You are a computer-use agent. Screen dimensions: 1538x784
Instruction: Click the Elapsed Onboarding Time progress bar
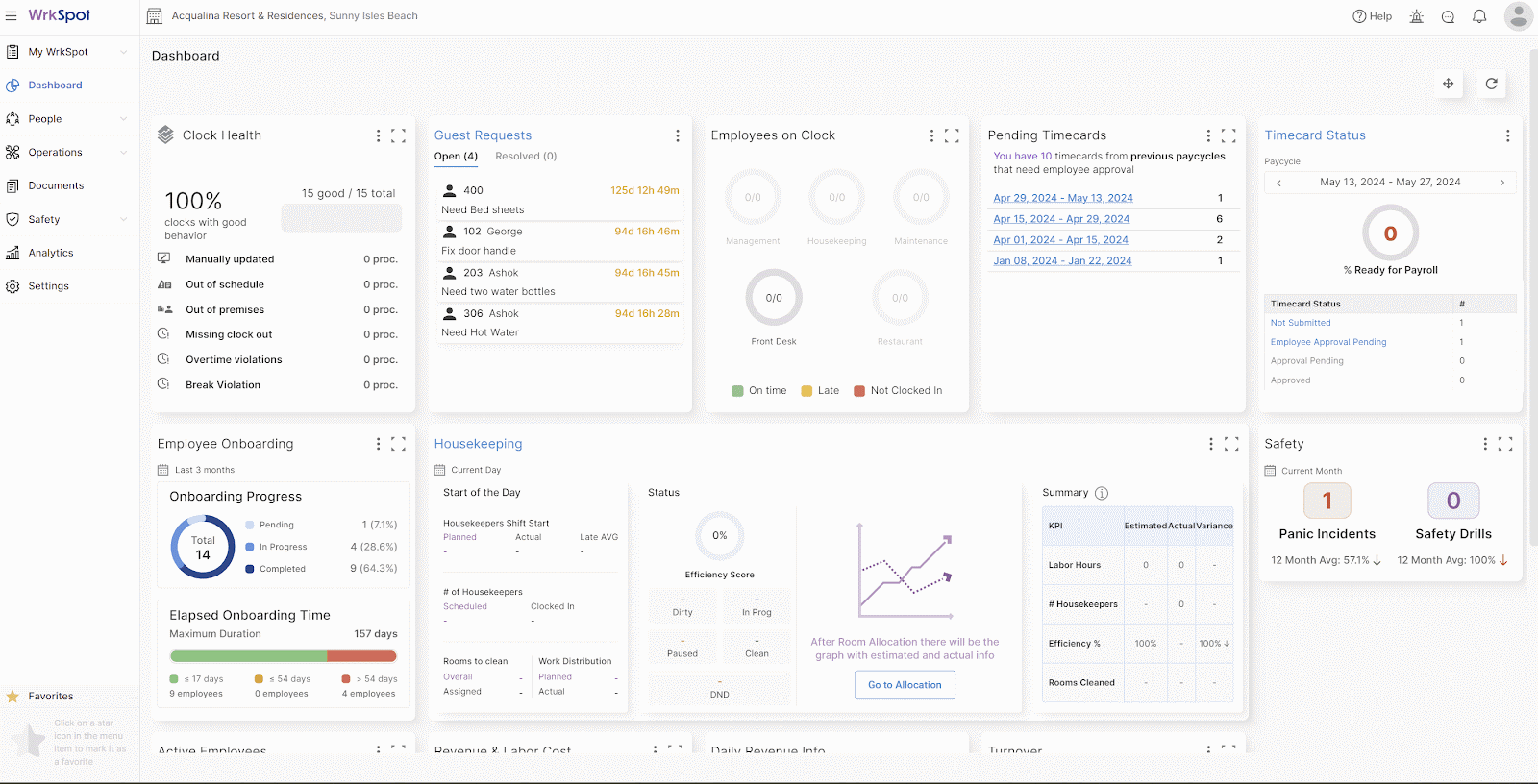[283, 656]
